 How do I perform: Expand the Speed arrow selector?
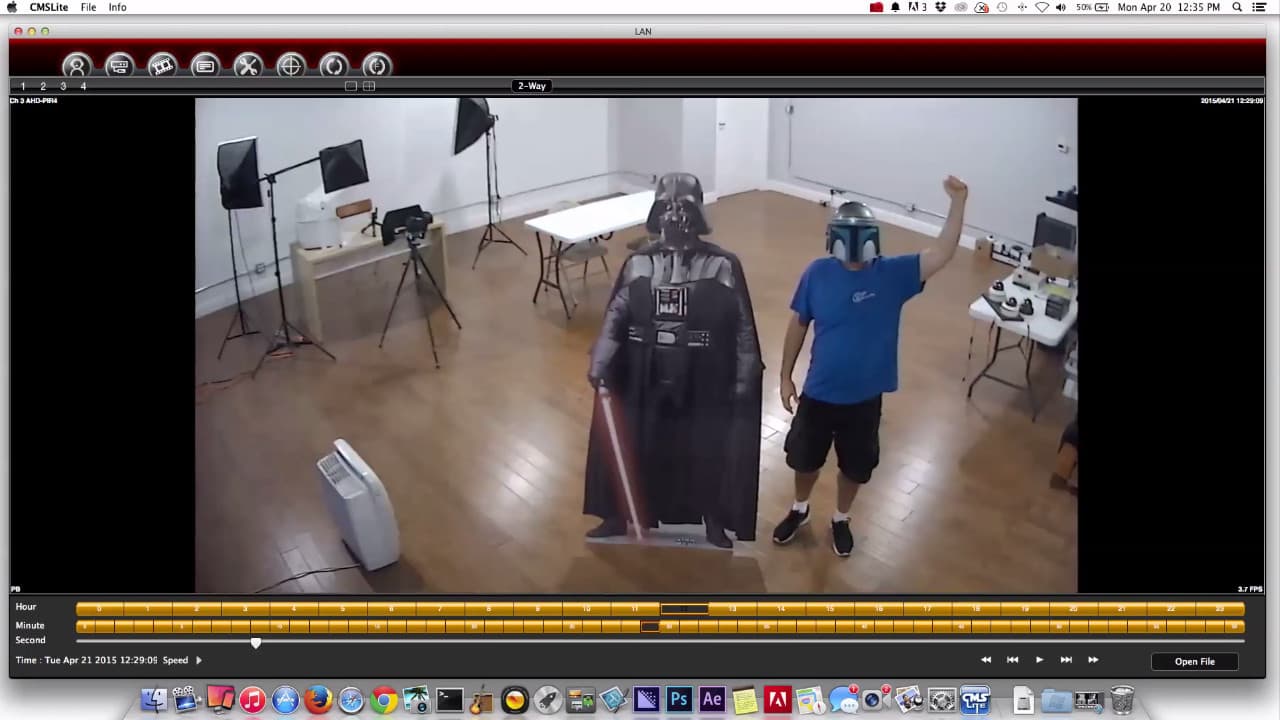pos(198,660)
